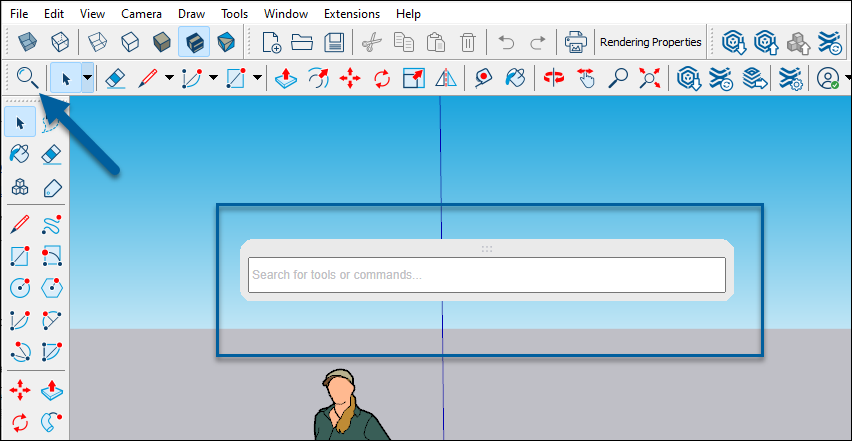This screenshot has width=852, height=441.
Task: Toggle Monochrome face style
Action: (226, 42)
